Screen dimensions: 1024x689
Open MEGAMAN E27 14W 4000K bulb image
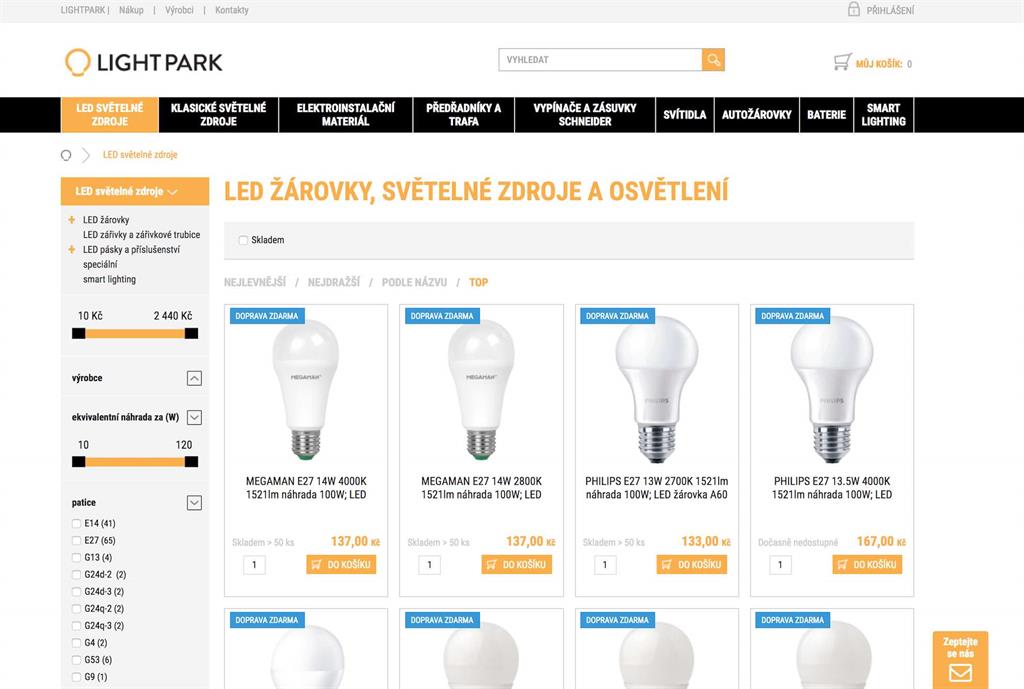coord(306,390)
